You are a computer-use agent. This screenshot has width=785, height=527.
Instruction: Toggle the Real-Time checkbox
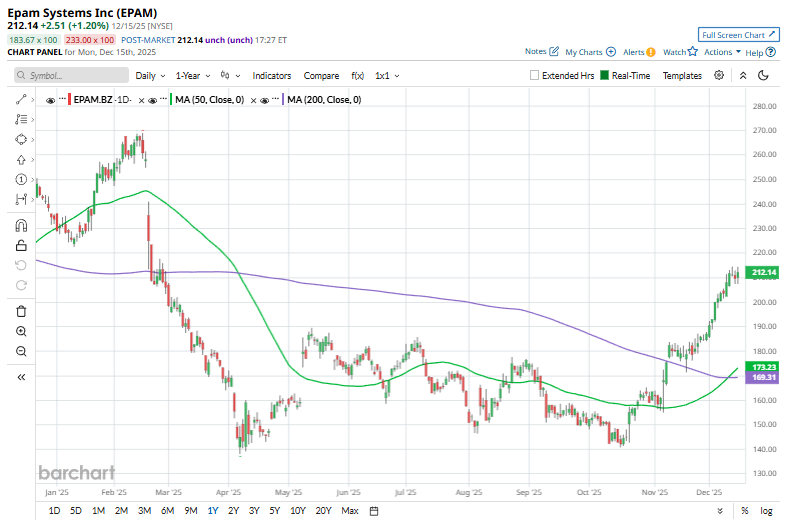(604, 75)
